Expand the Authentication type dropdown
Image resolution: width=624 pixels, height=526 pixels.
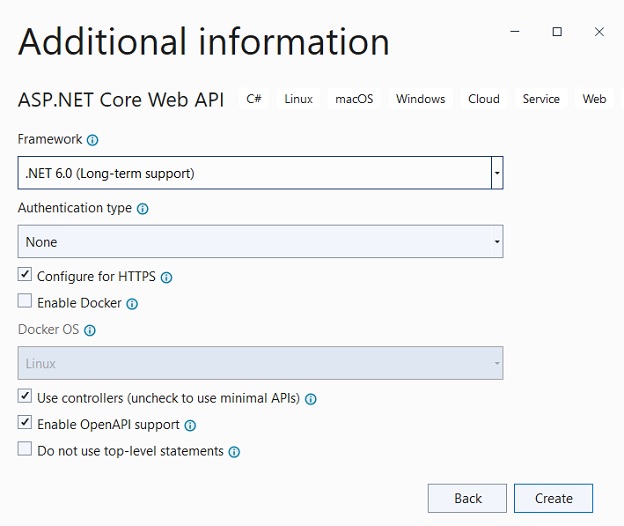click(496, 242)
